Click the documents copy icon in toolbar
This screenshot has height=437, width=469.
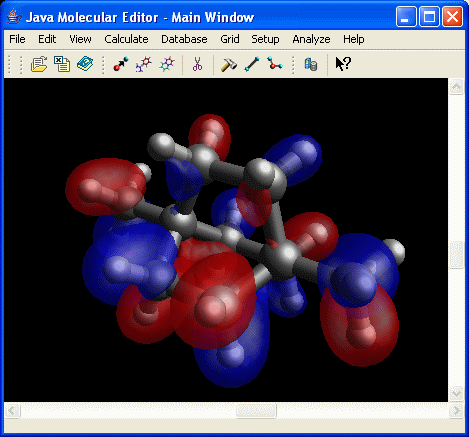[x=62, y=64]
